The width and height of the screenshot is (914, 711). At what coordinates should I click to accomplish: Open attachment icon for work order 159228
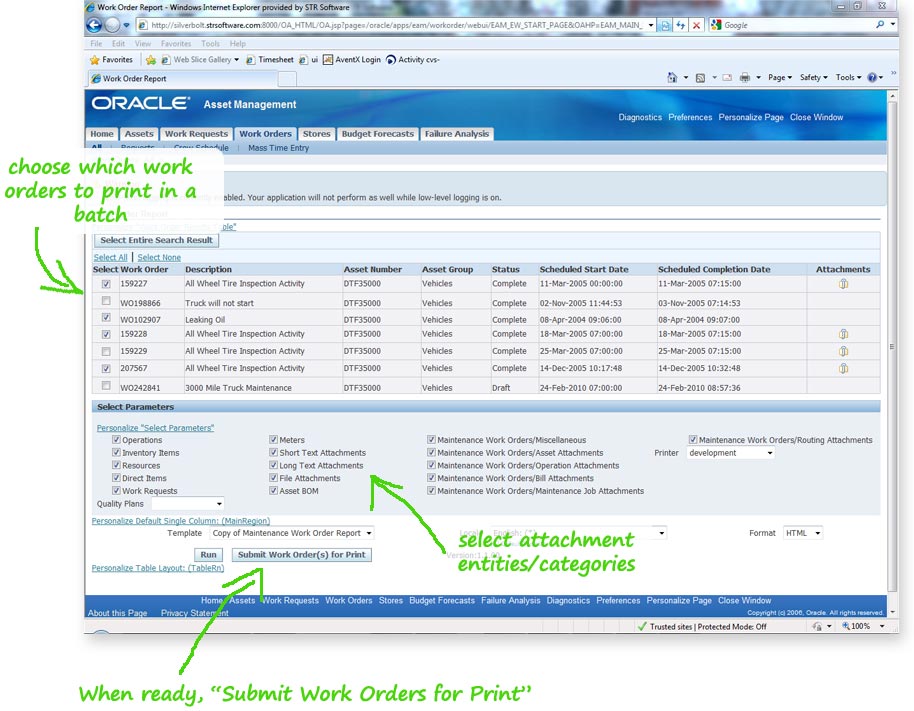coord(843,334)
